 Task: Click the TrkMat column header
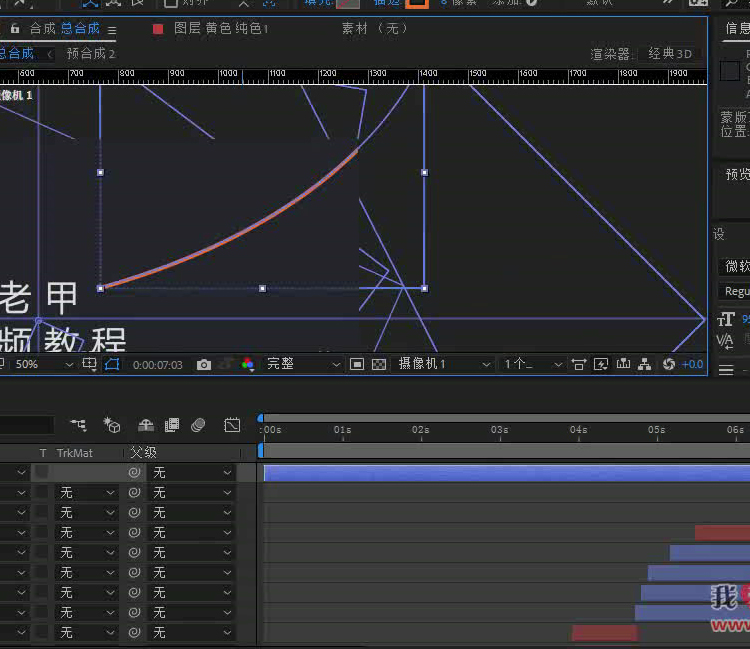(74, 453)
